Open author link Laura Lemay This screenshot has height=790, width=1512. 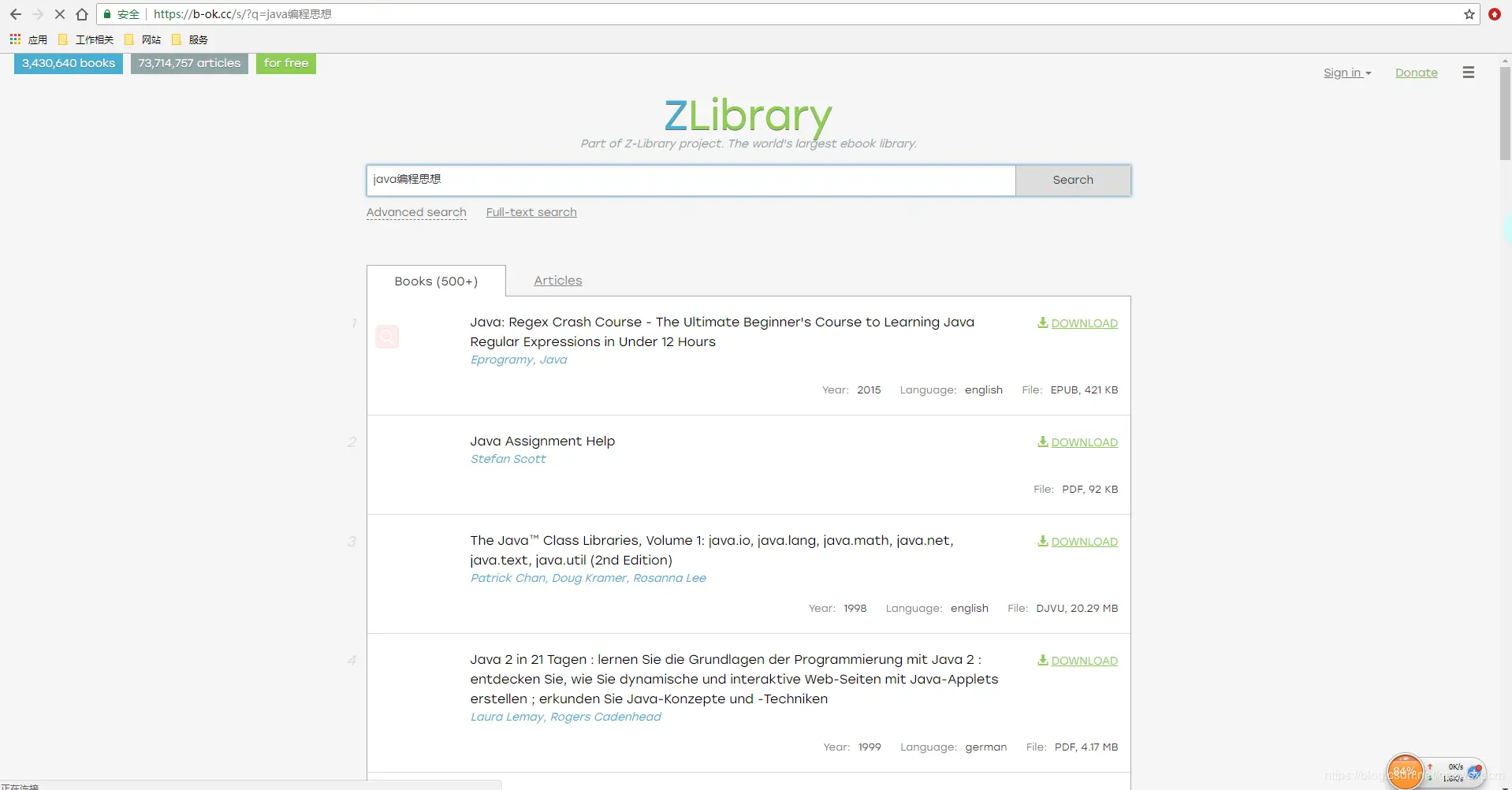coord(507,717)
